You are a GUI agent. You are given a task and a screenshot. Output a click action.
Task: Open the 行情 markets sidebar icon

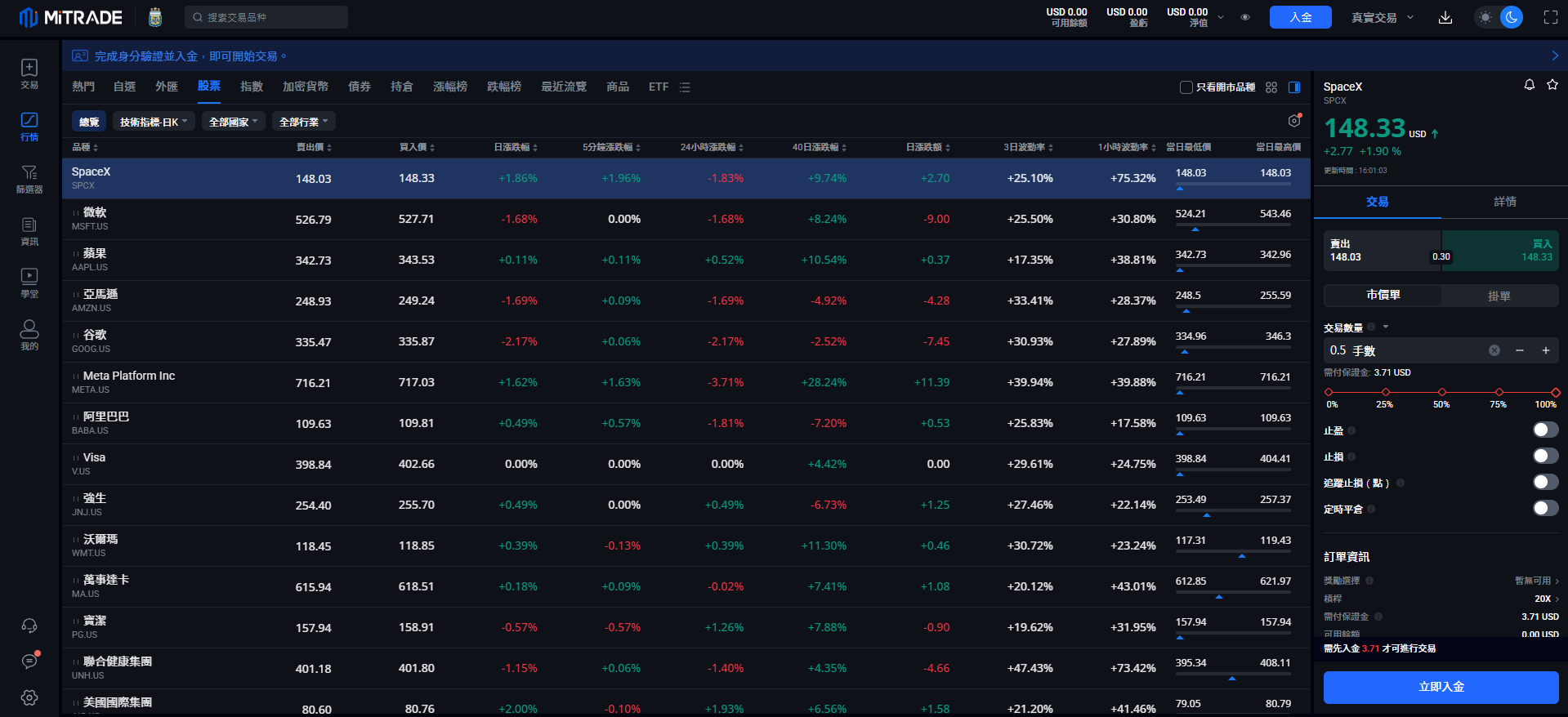tap(29, 127)
